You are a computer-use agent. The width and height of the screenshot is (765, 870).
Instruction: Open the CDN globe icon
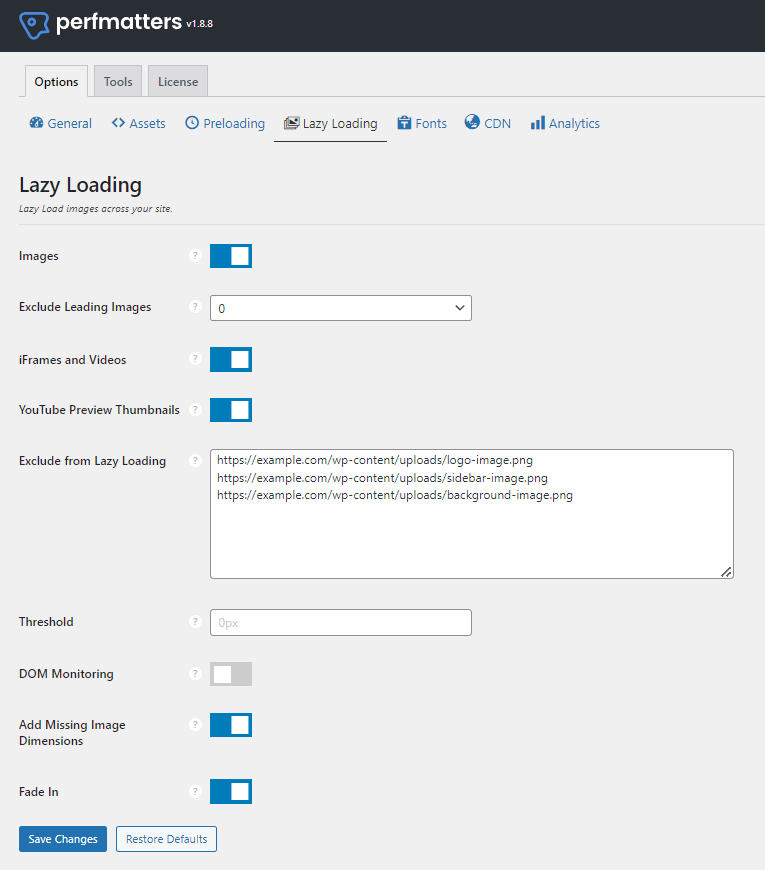point(472,122)
